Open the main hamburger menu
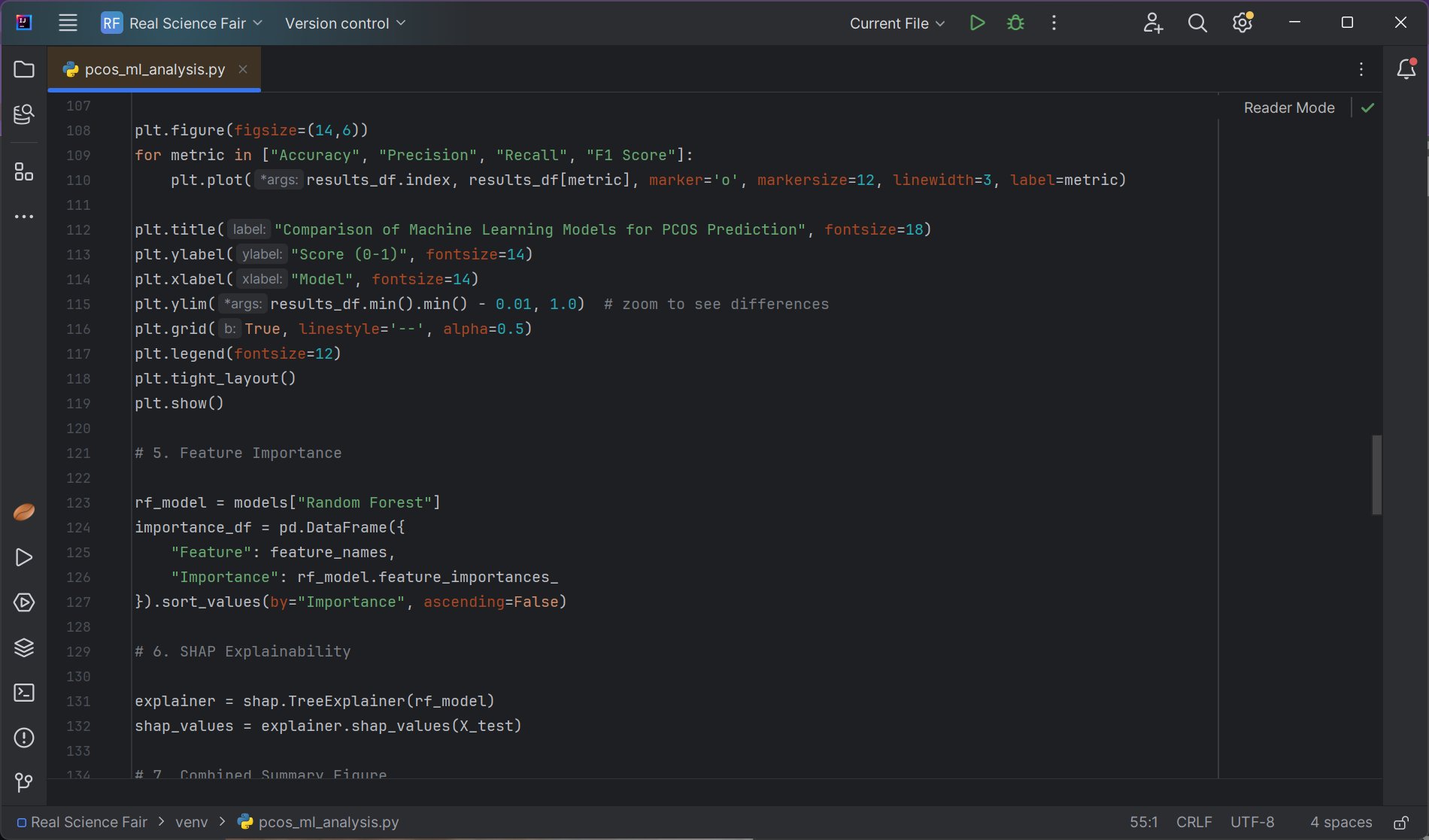Viewport: 1429px width, 840px height. tap(68, 23)
